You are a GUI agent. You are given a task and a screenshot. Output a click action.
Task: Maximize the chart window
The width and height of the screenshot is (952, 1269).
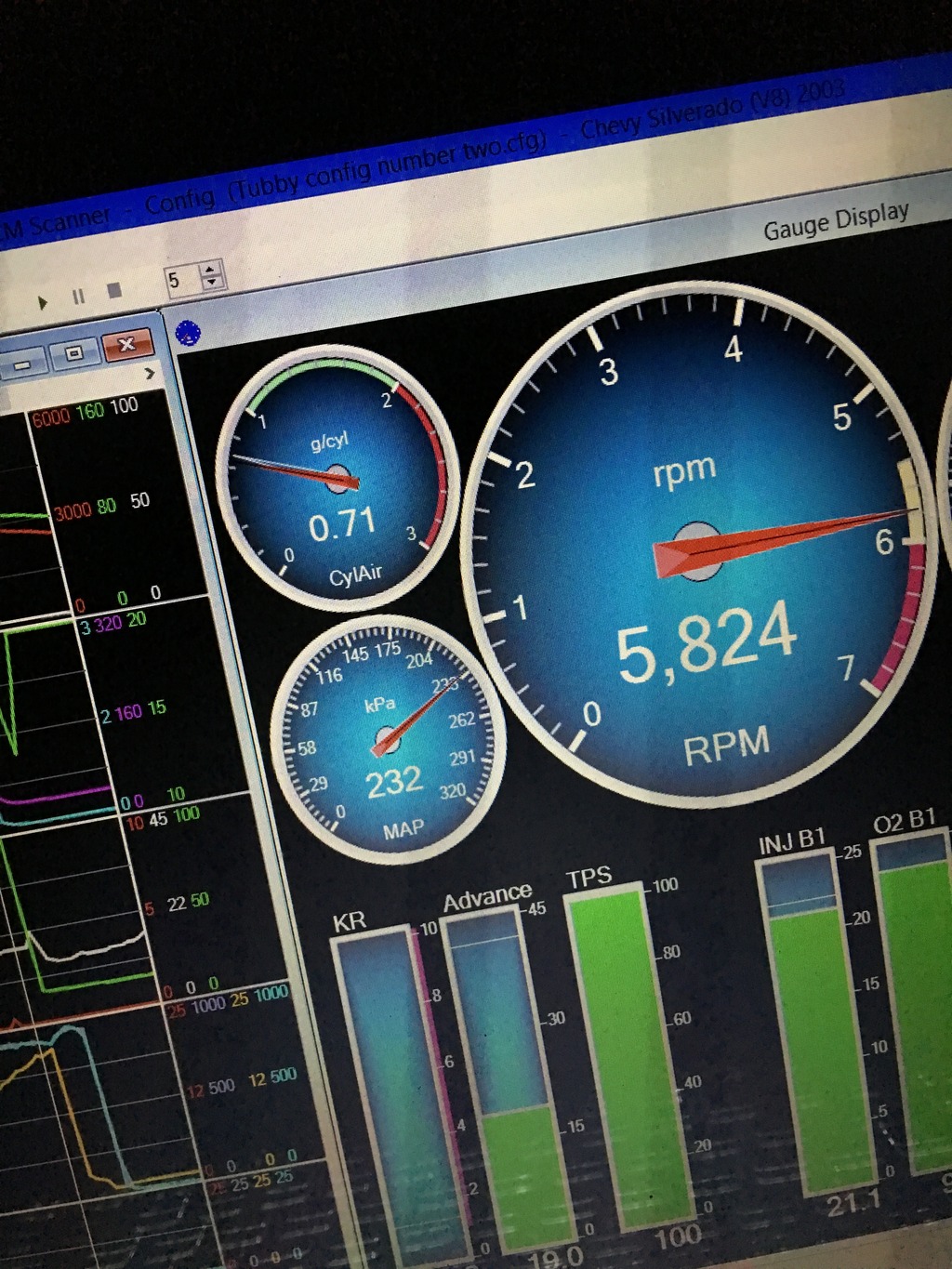click(x=73, y=353)
